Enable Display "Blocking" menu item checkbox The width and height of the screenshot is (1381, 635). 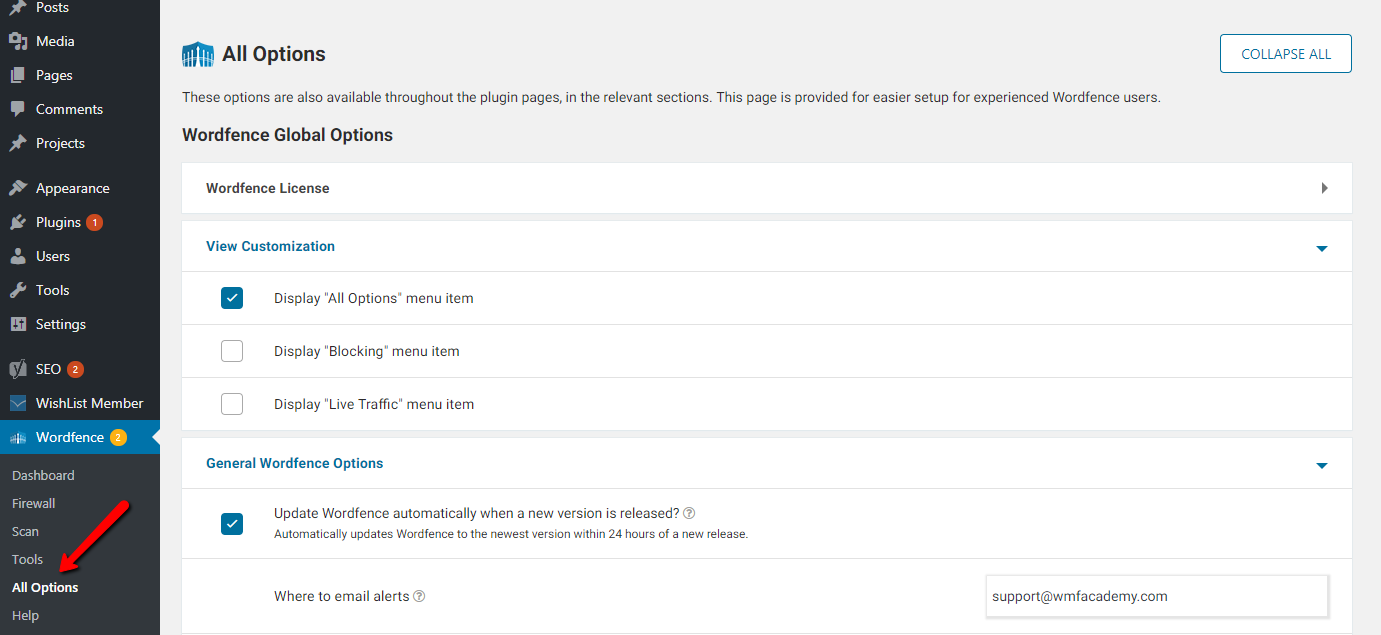click(232, 351)
